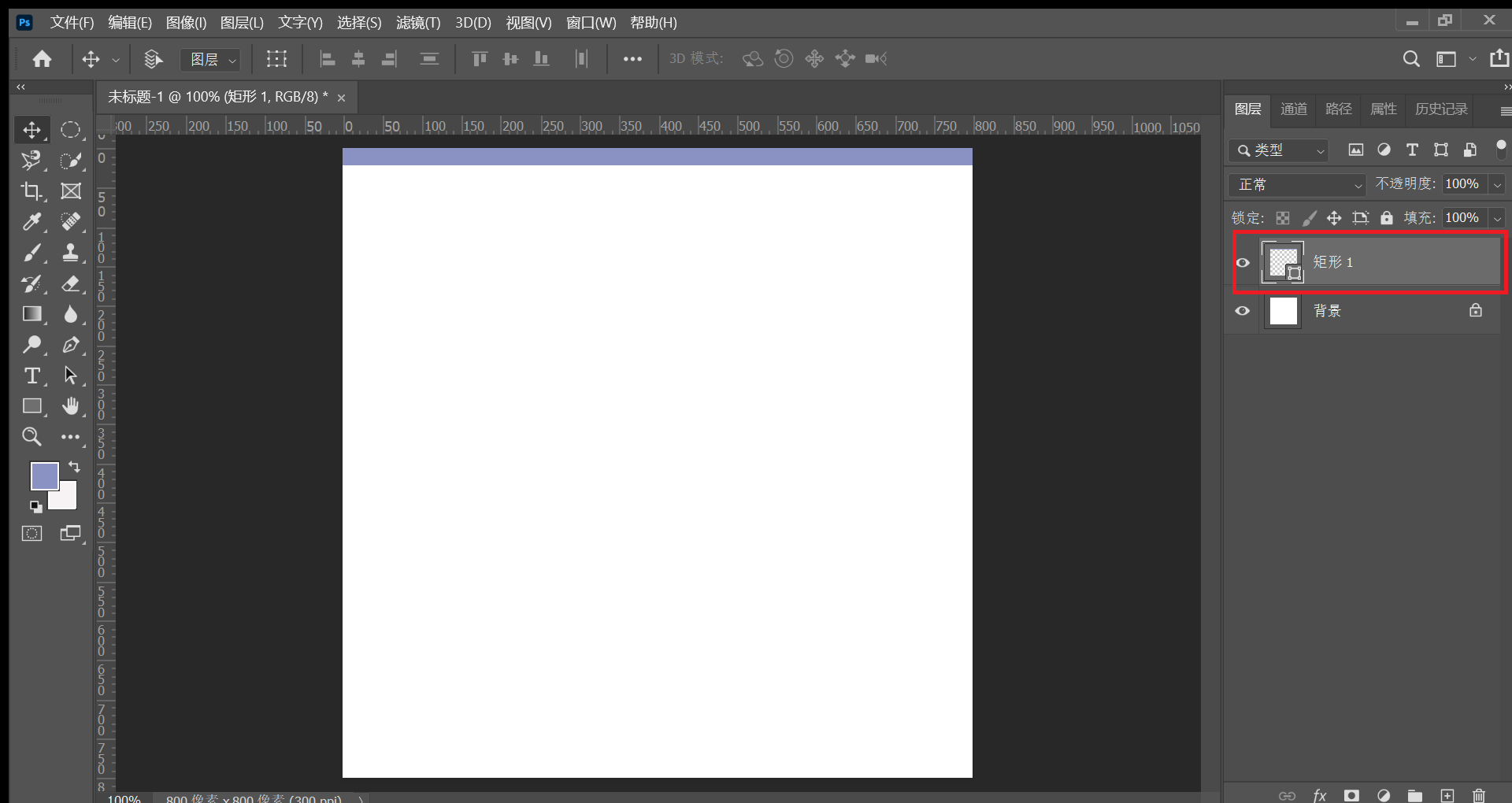Align left edges button
This screenshot has width=1512, height=803.
(x=328, y=59)
